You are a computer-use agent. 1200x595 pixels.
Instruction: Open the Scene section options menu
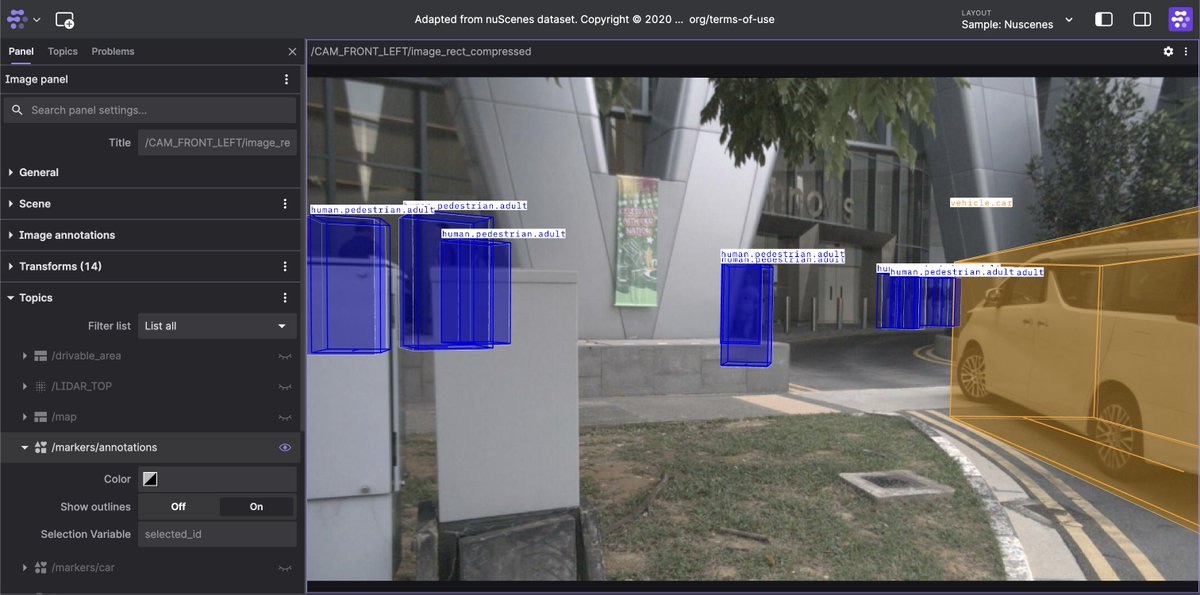point(285,204)
